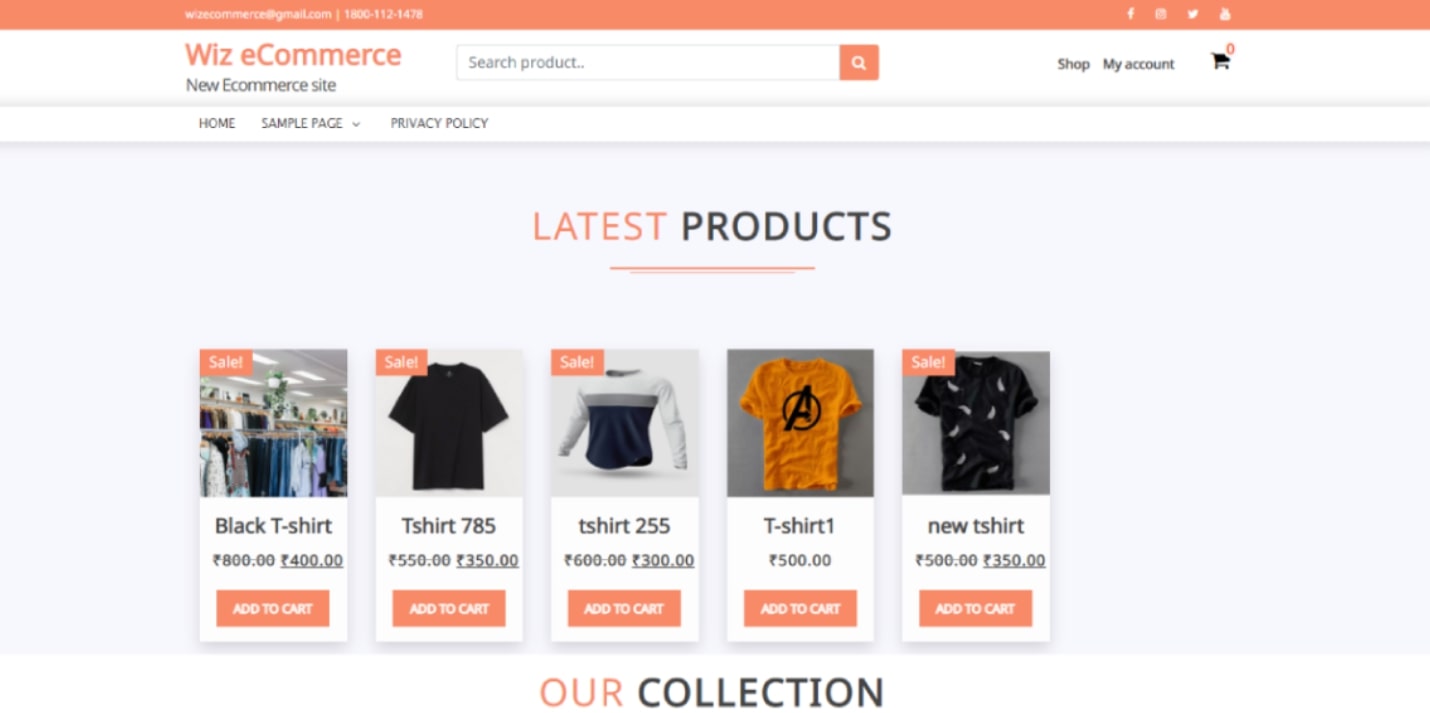Open the shopping cart icon
Viewport: 1430px width, 713px height.
[x=1220, y=61]
